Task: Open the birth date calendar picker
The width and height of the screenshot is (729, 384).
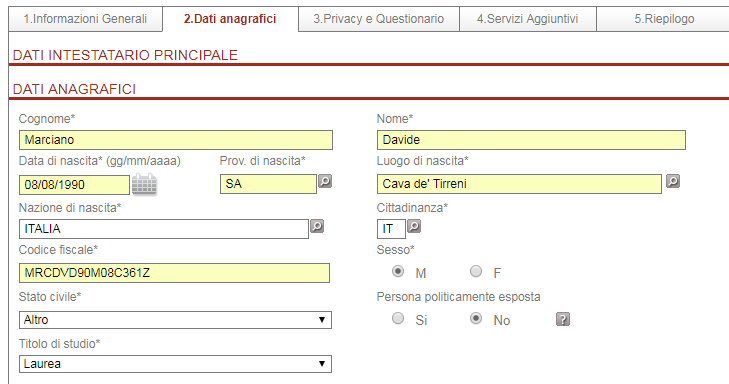Action: pyautogui.click(x=144, y=184)
